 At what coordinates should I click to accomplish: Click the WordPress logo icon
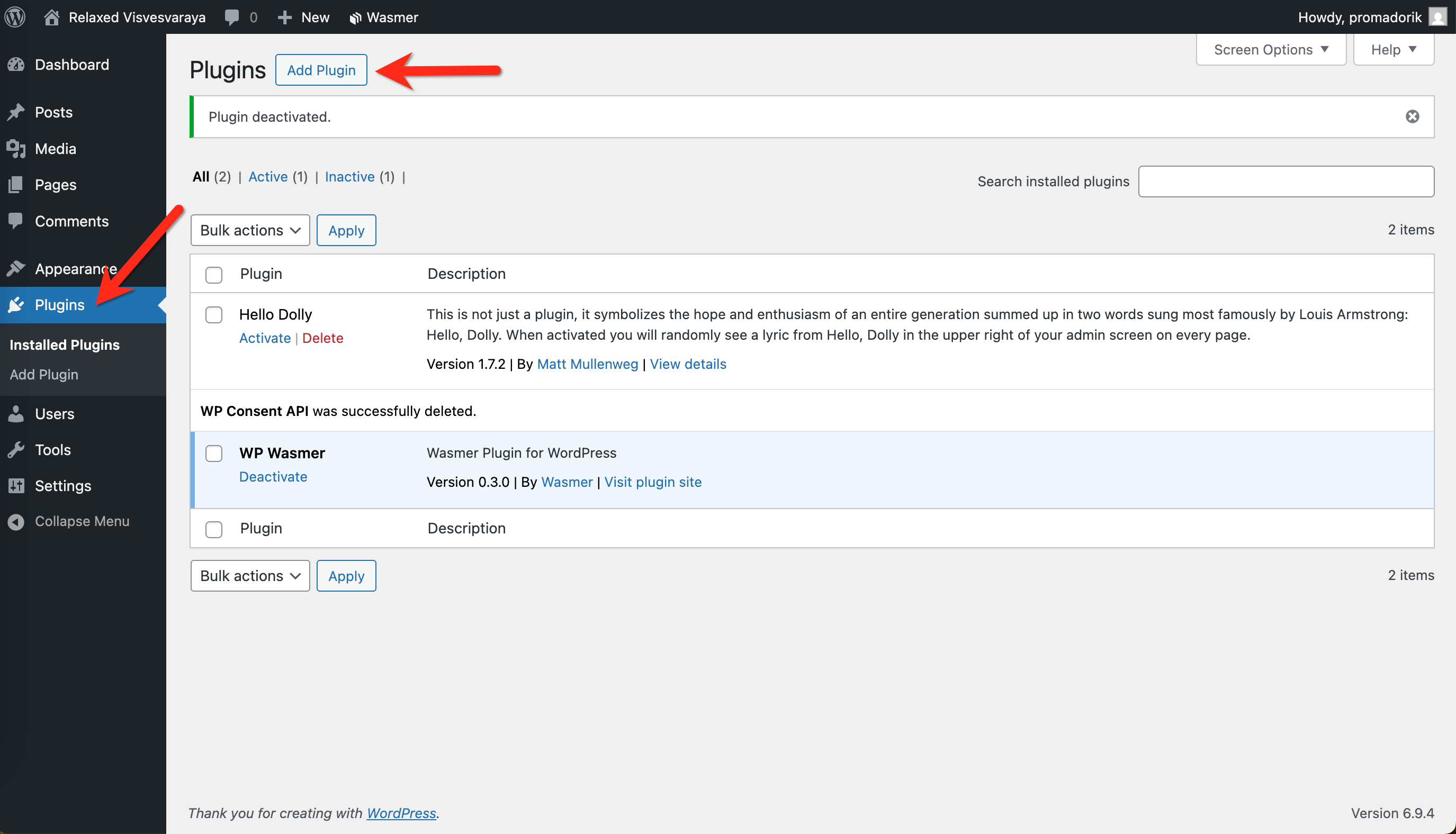[15, 17]
